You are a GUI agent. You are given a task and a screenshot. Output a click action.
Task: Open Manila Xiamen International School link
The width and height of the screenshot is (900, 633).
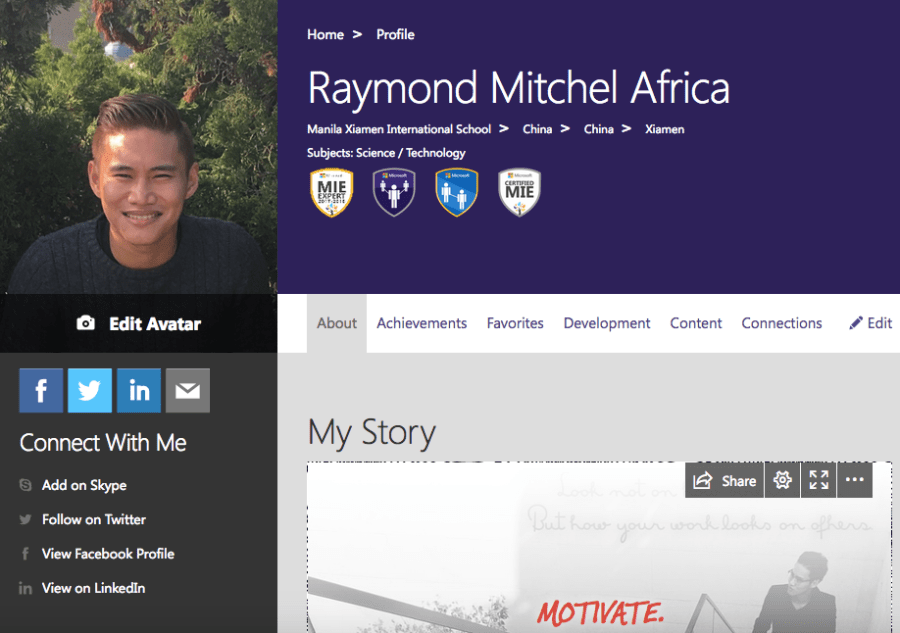tap(399, 129)
